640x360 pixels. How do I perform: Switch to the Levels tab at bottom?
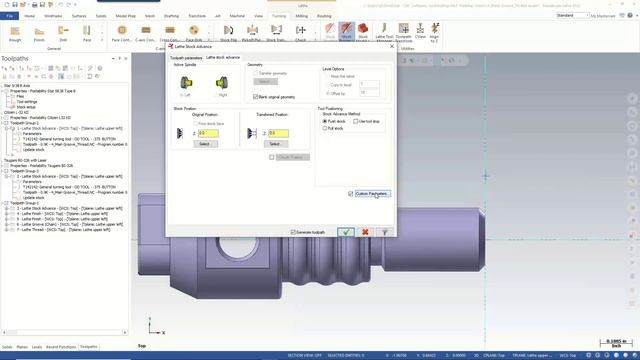[x=37, y=347]
